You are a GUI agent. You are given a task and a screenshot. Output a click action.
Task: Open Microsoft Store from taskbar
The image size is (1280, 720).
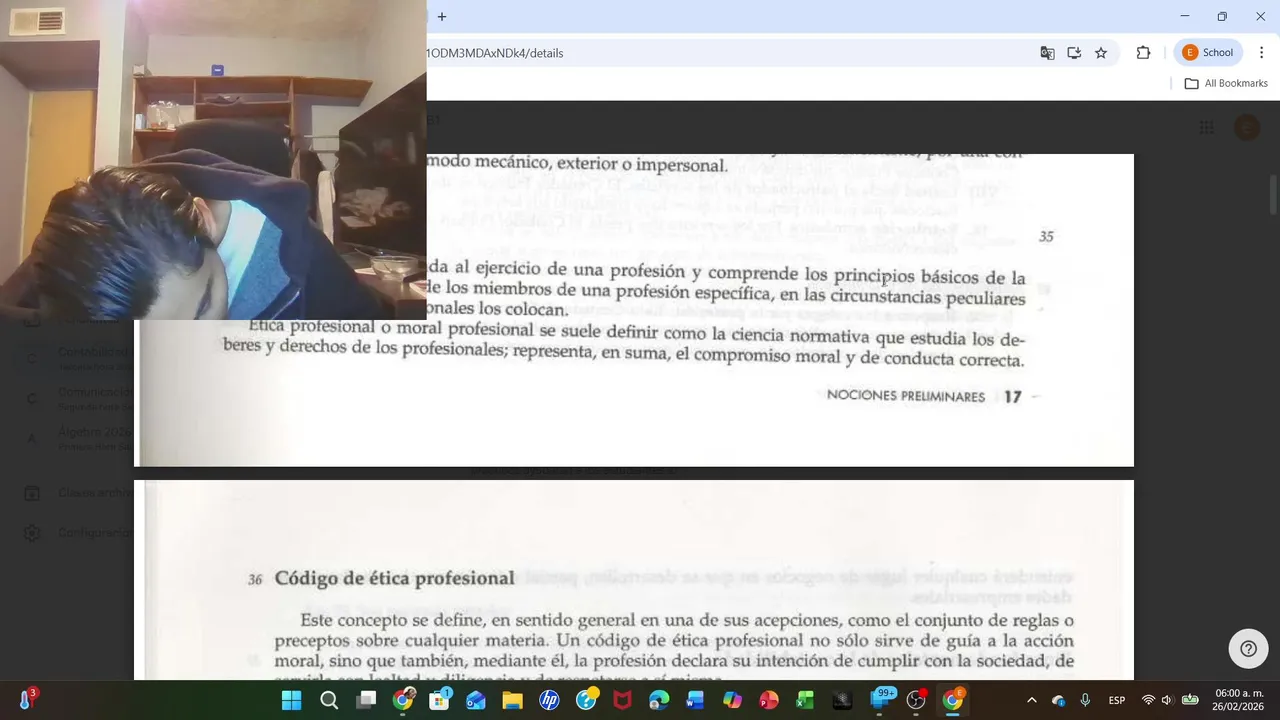coord(439,700)
